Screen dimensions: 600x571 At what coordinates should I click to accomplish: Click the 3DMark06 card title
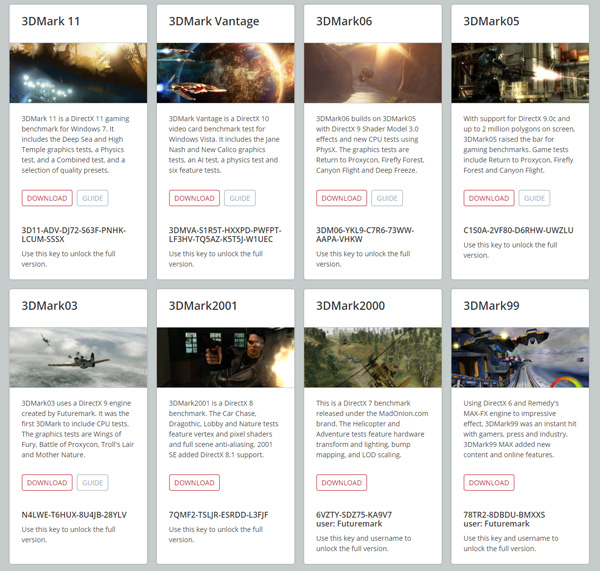click(344, 21)
